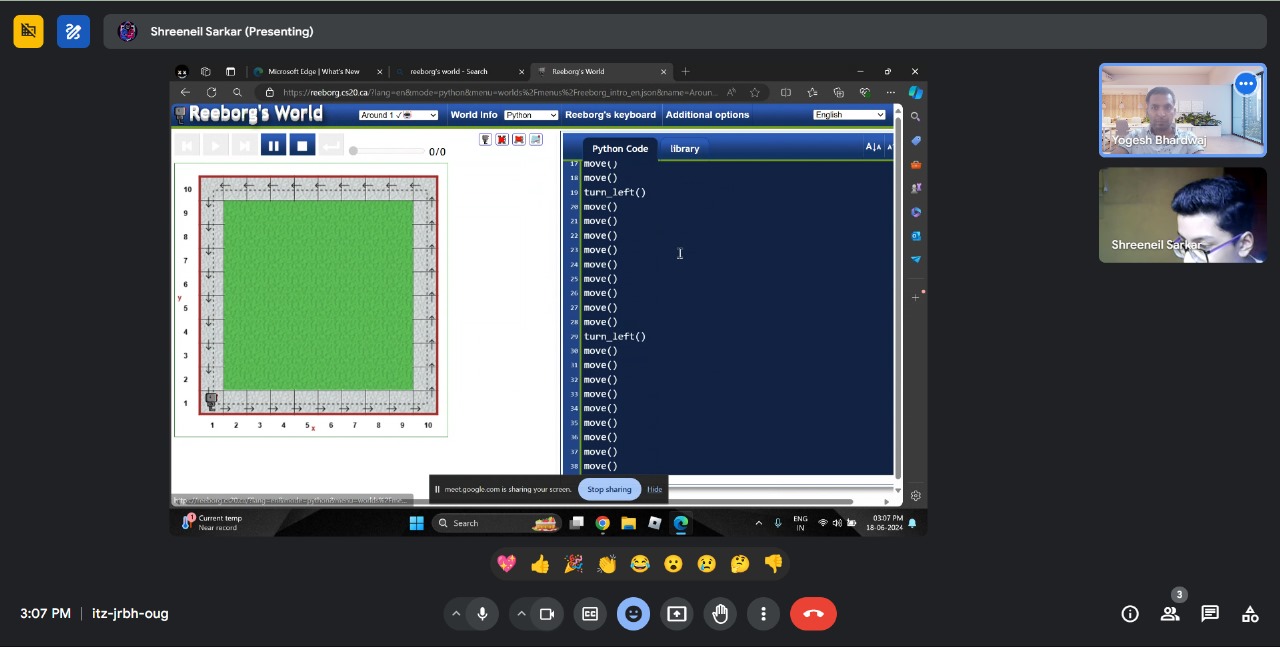Send the thumbs down reaction

click(x=773, y=564)
